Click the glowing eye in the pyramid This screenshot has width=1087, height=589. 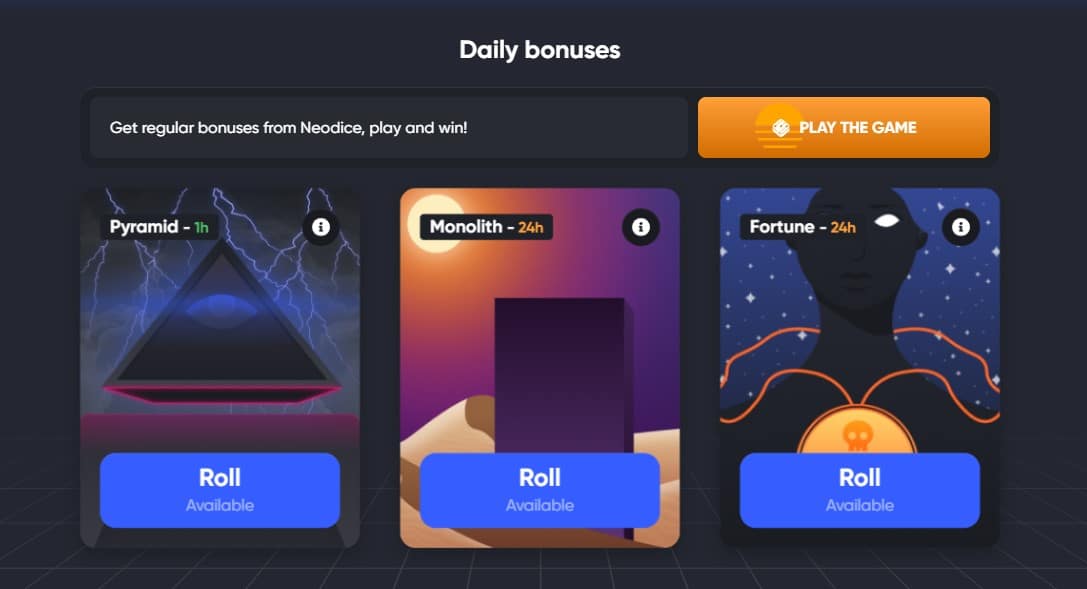click(x=222, y=308)
